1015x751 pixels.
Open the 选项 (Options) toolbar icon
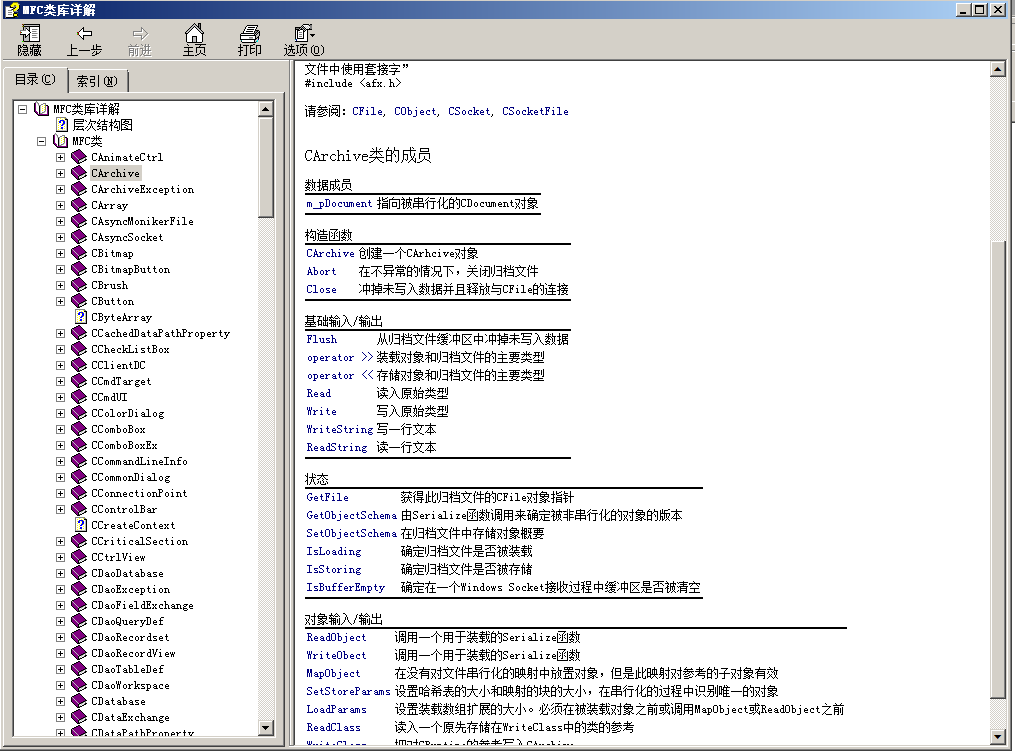click(304, 40)
